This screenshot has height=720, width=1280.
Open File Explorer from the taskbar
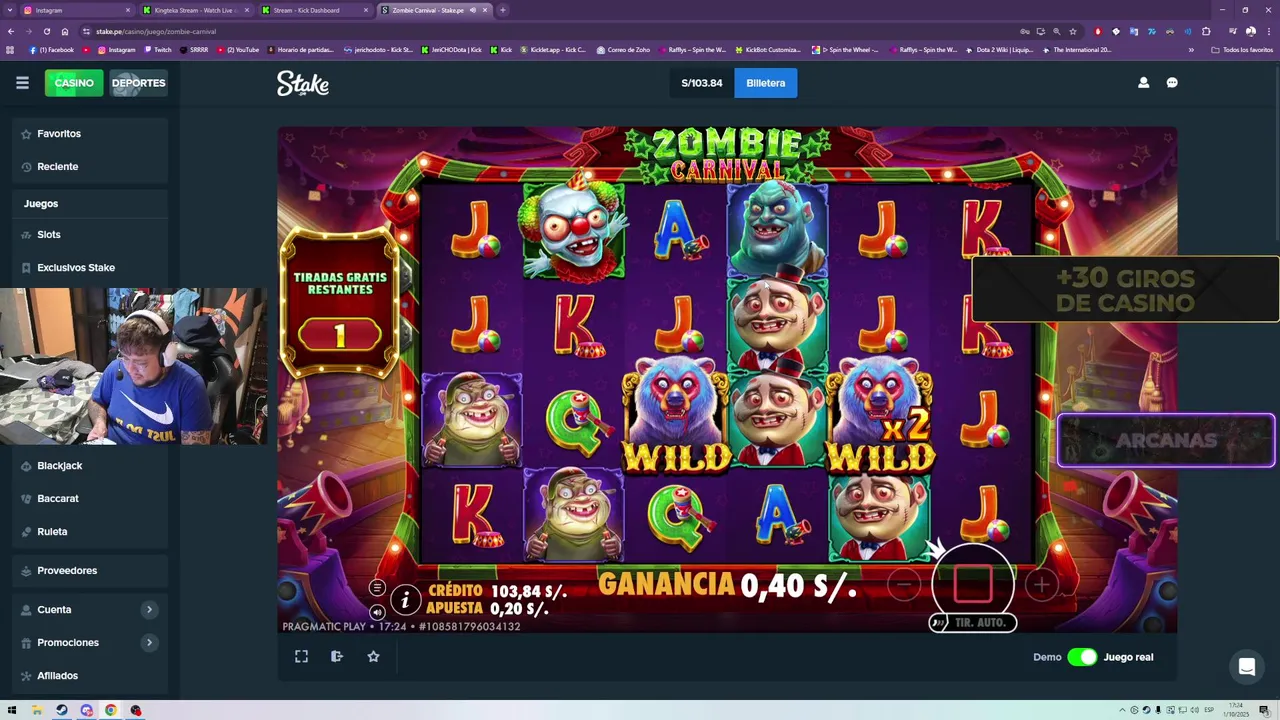coord(37,710)
